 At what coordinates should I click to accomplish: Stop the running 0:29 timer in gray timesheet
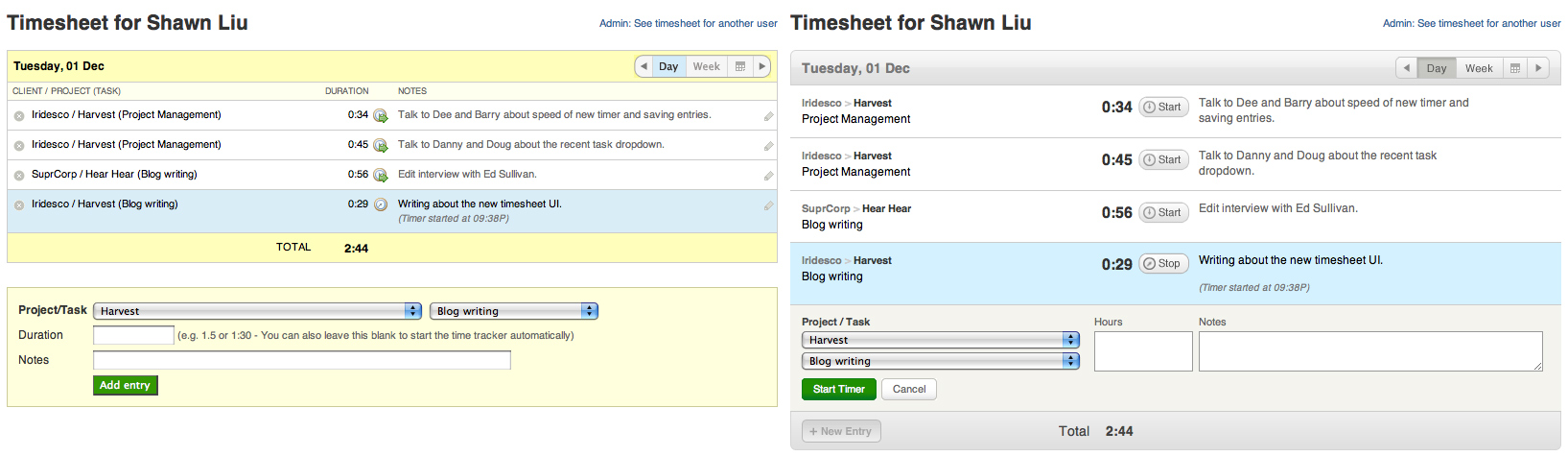tap(1163, 264)
